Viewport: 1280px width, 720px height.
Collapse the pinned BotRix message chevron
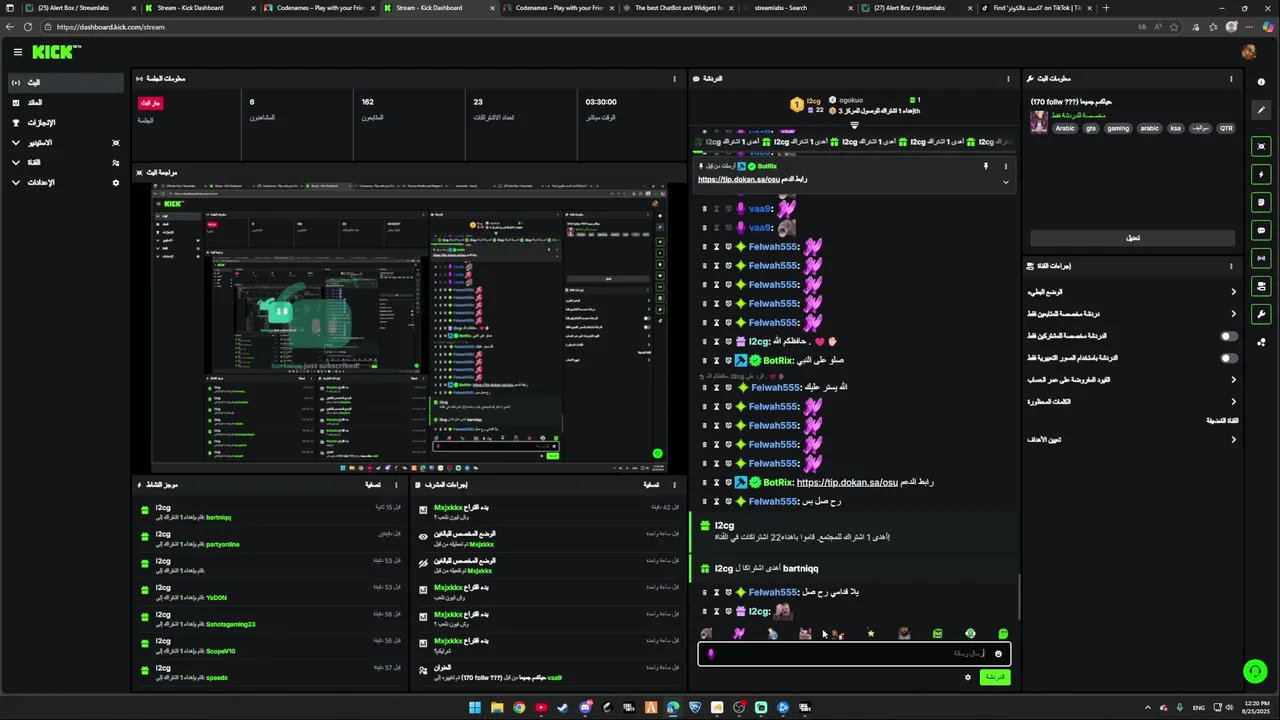click(x=1005, y=182)
